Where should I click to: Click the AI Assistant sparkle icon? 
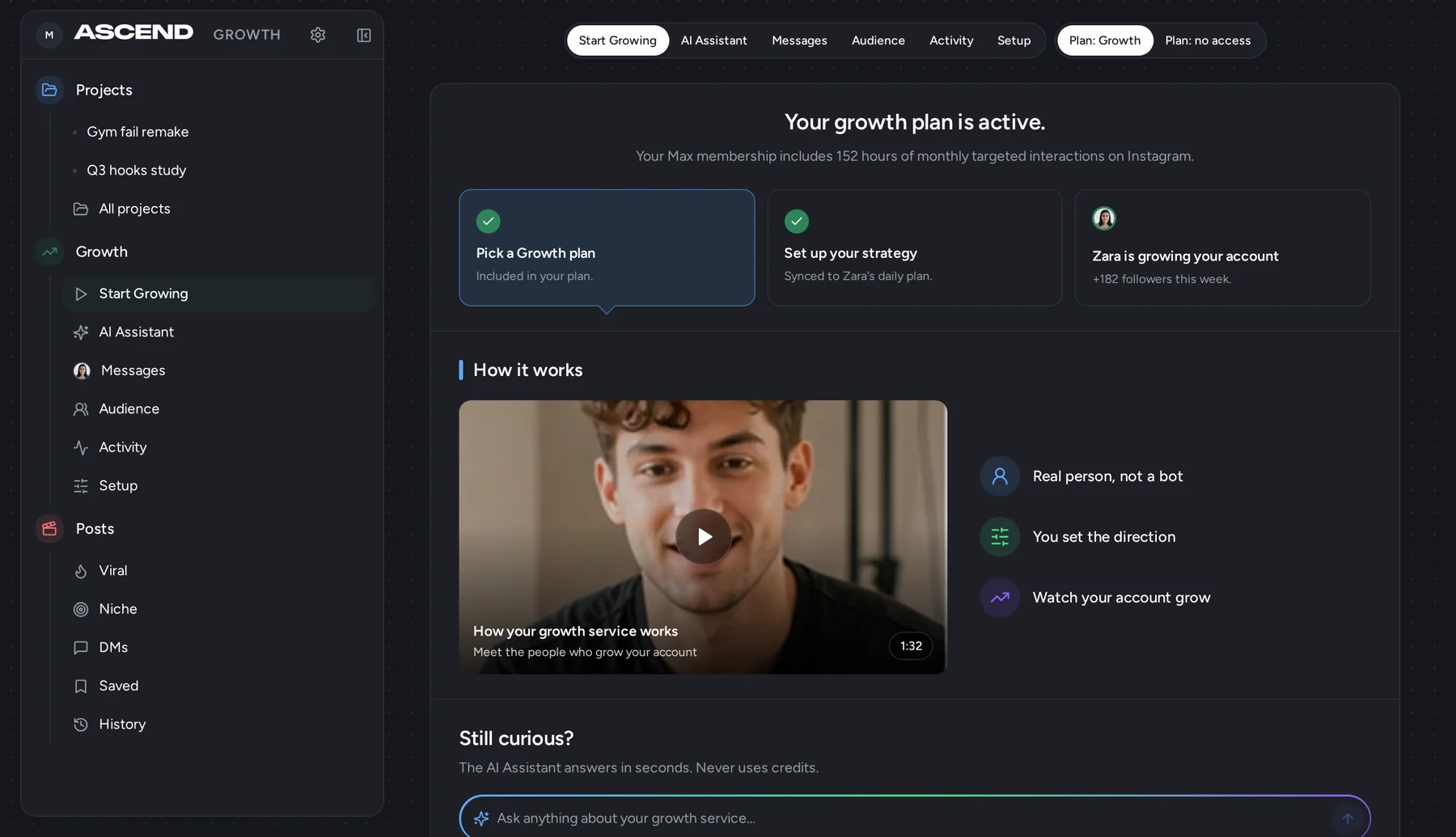[81, 332]
